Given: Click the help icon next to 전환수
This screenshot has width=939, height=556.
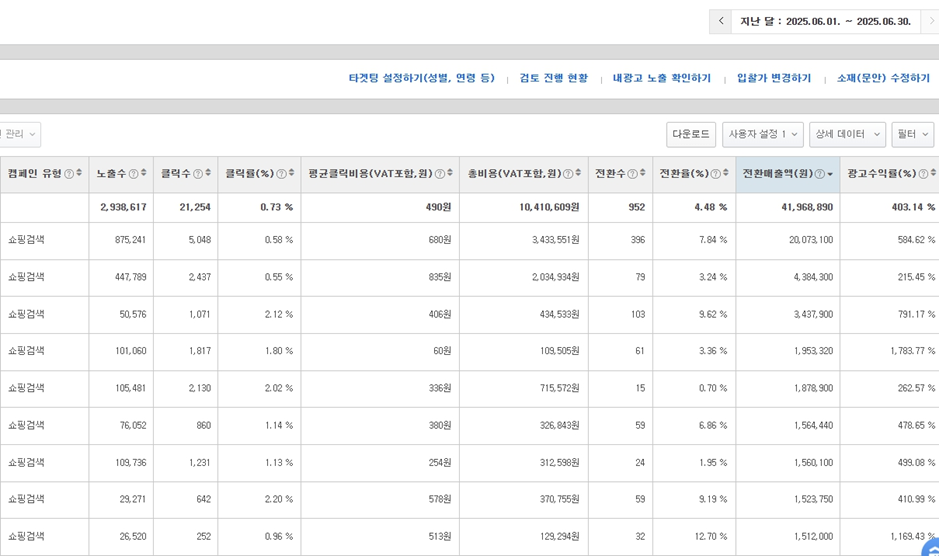Looking at the screenshot, I should [x=632, y=174].
